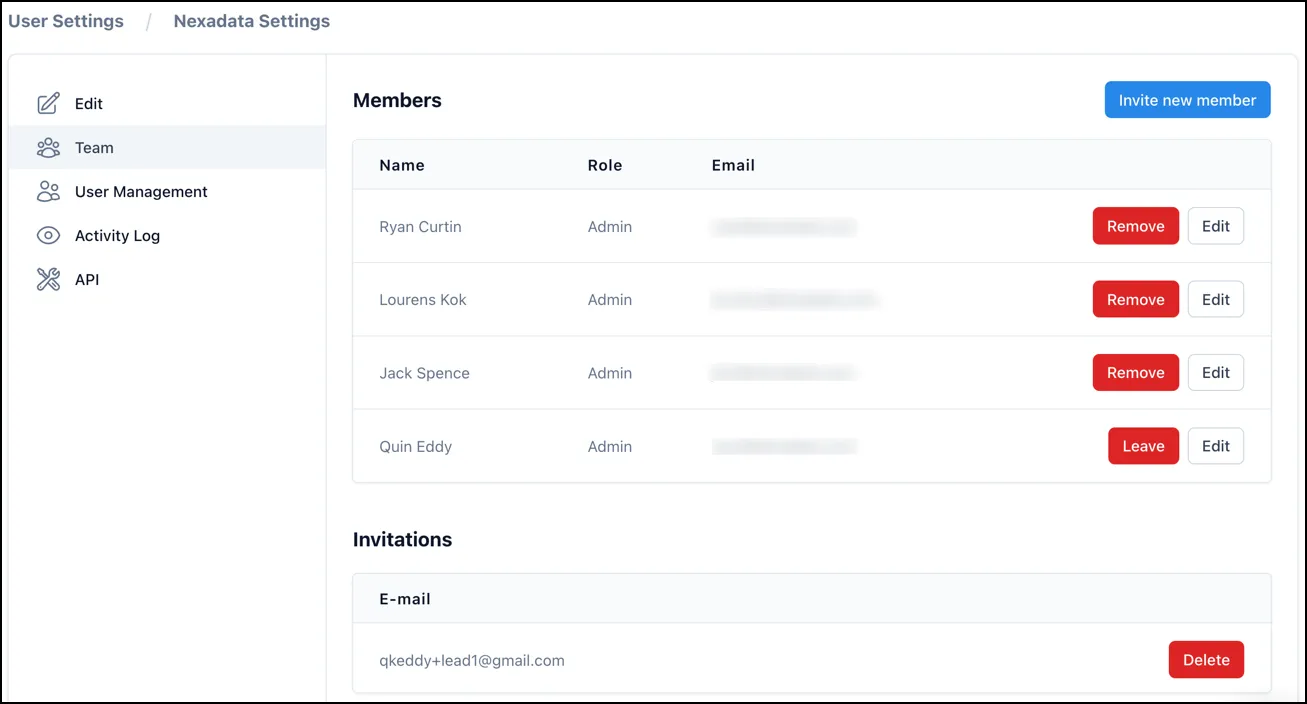Leave team as Quin Eddy
The image size is (1307, 704).
coord(1143,446)
